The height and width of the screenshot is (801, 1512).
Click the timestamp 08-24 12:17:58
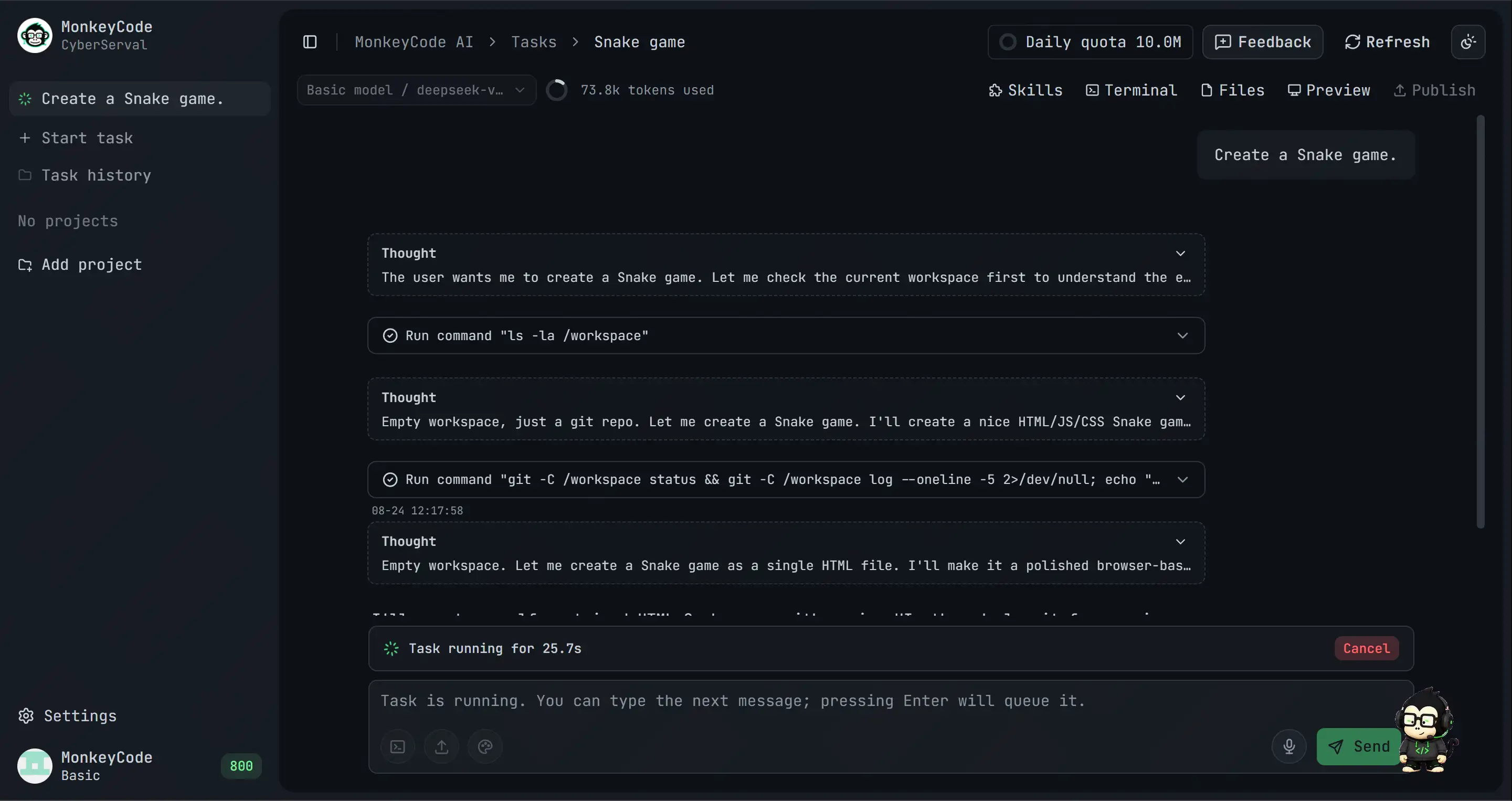(417, 510)
